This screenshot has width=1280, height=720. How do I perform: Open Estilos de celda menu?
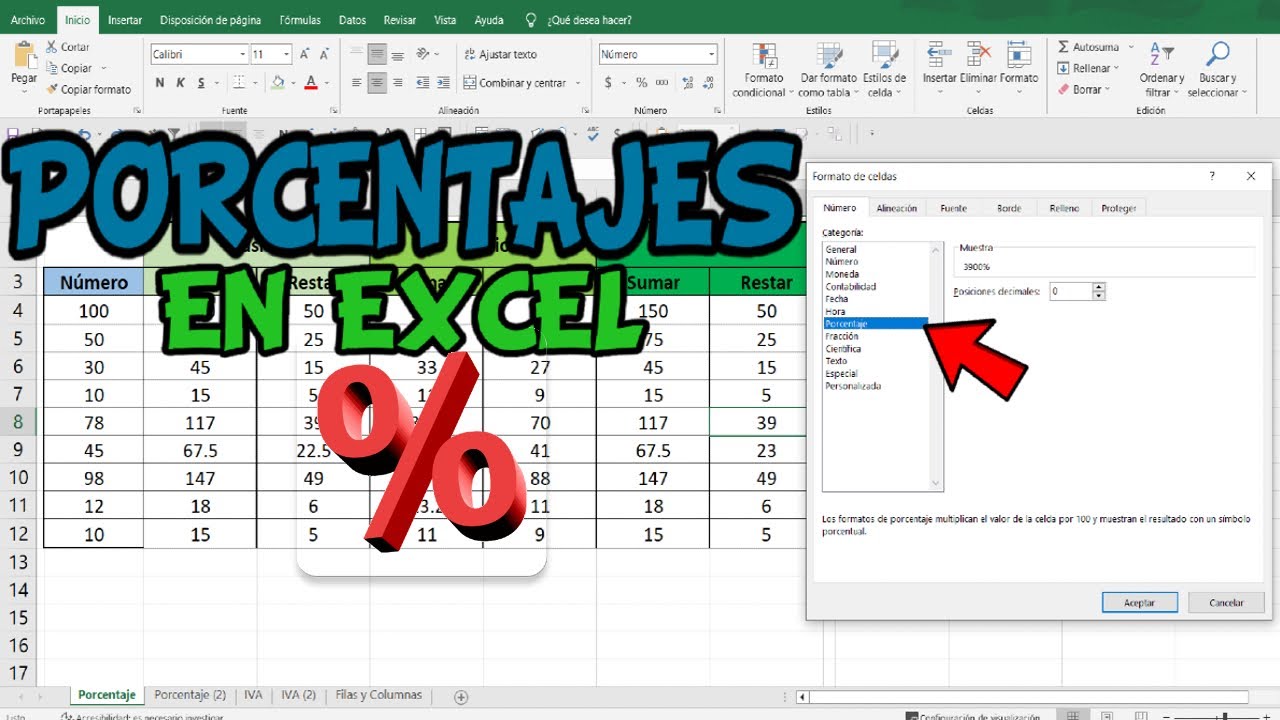click(884, 70)
